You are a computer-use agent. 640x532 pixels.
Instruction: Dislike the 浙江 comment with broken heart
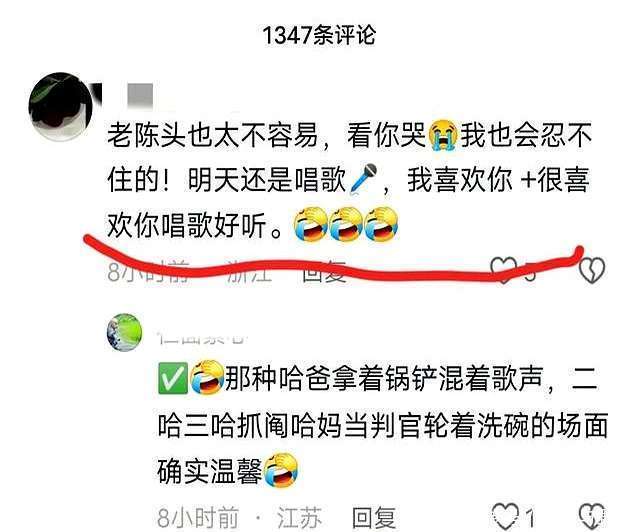592,270
